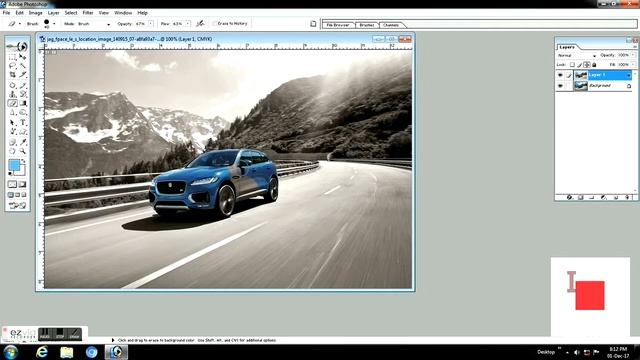Open the File menu
Image resolution: width=640 pixels, height=360 pixels.
tap(7, 13)
